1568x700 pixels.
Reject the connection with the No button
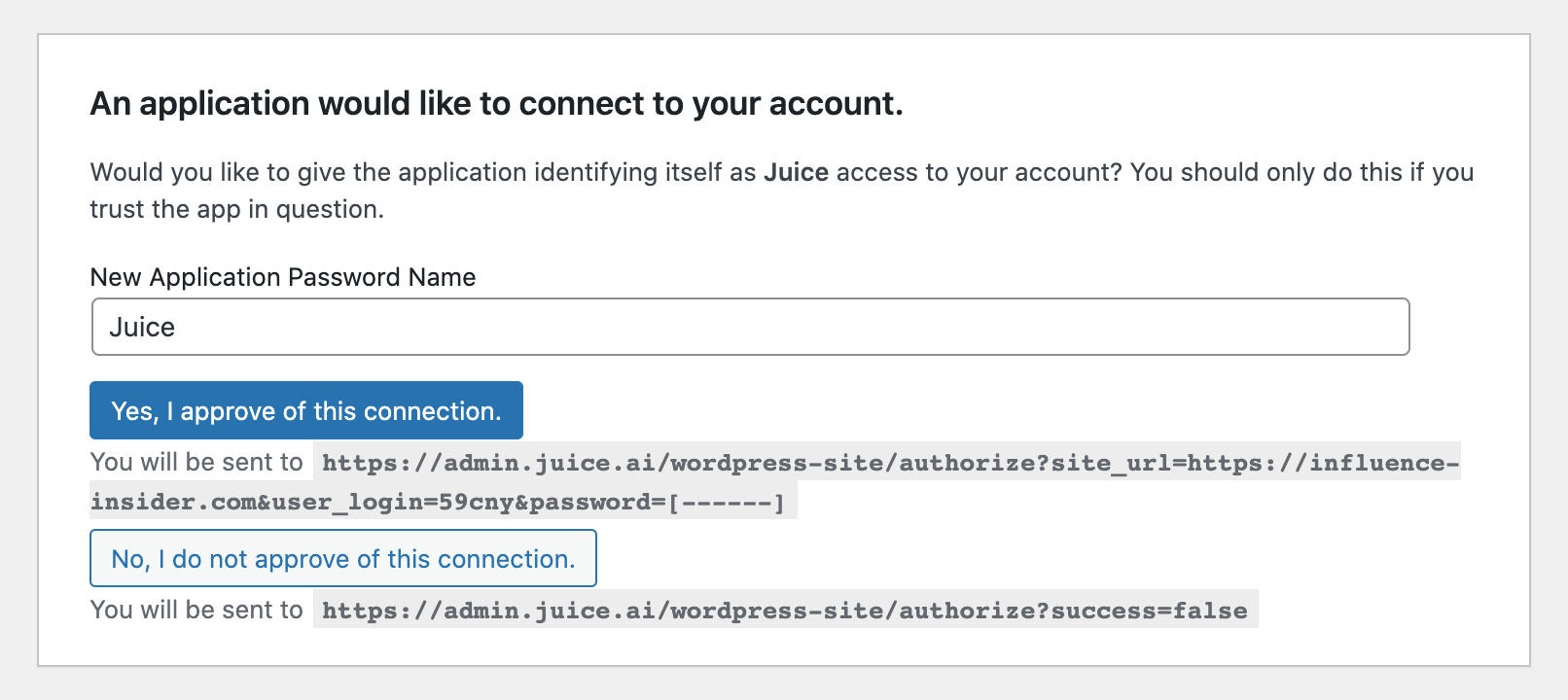tap(342, 558)
